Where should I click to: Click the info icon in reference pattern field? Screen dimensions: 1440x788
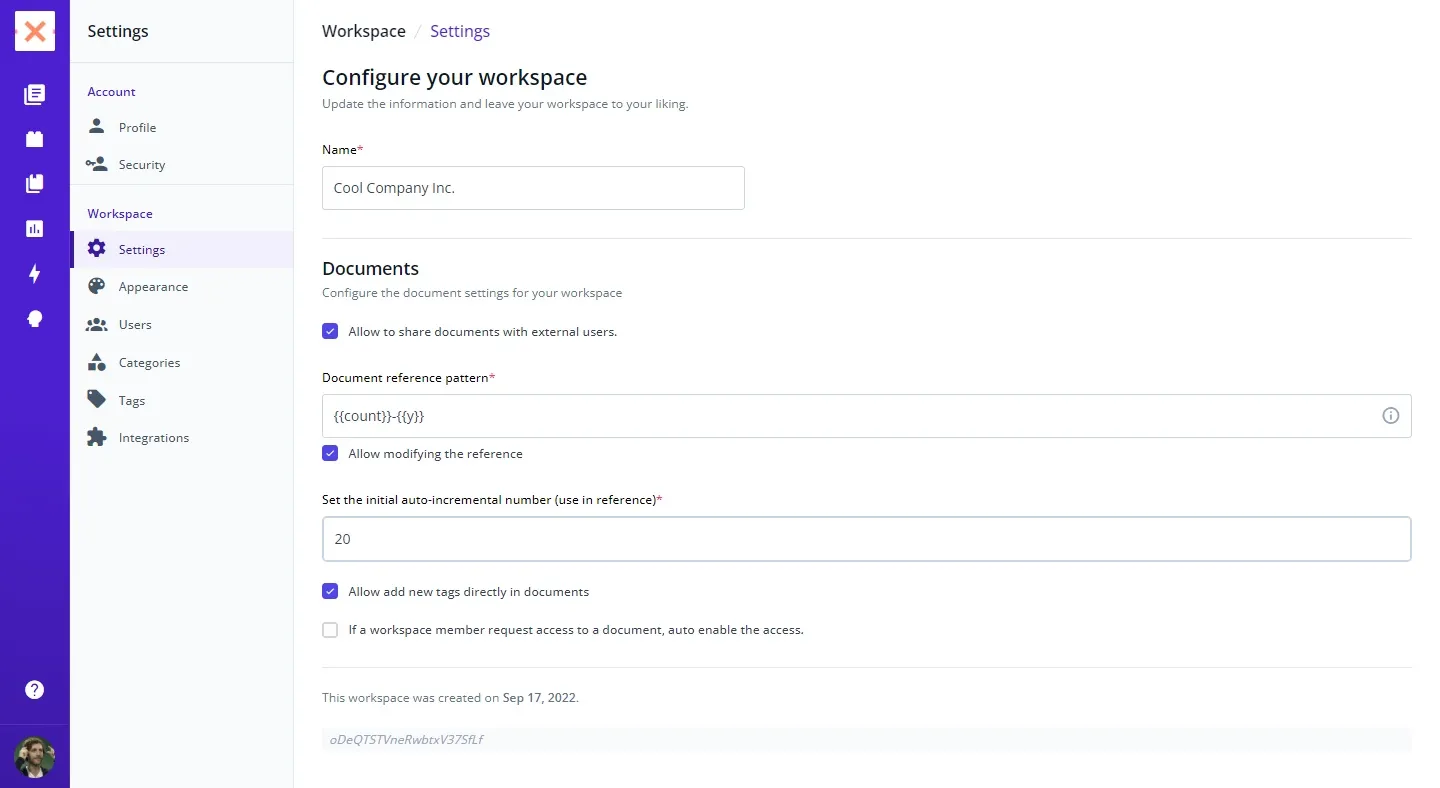point(1390,416)
